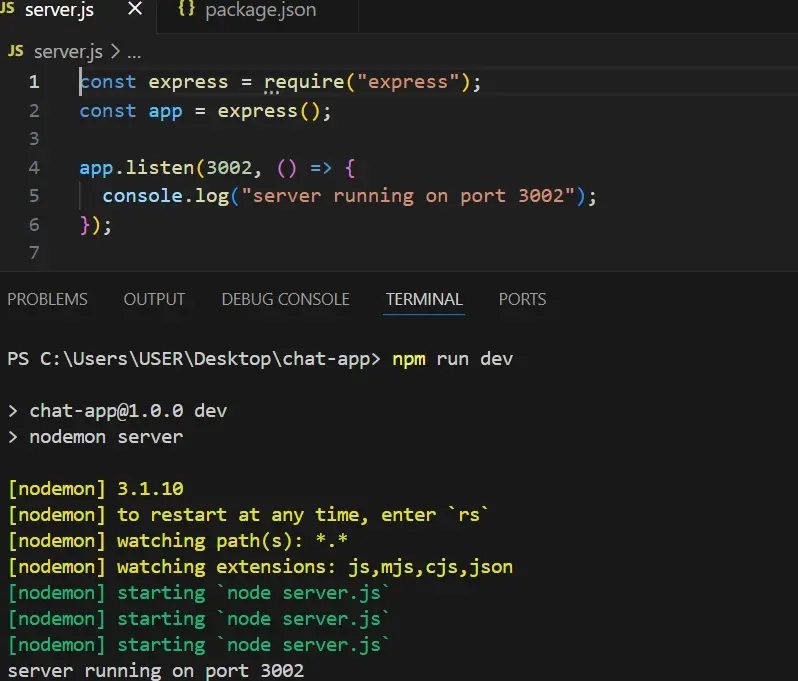Click the require function call on line 1
This screenshot has width=798, height=681.
[304, 82]
